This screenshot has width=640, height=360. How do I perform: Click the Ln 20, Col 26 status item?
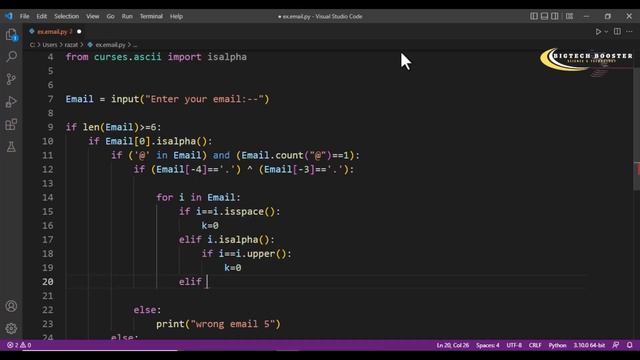tap(453, 345)
